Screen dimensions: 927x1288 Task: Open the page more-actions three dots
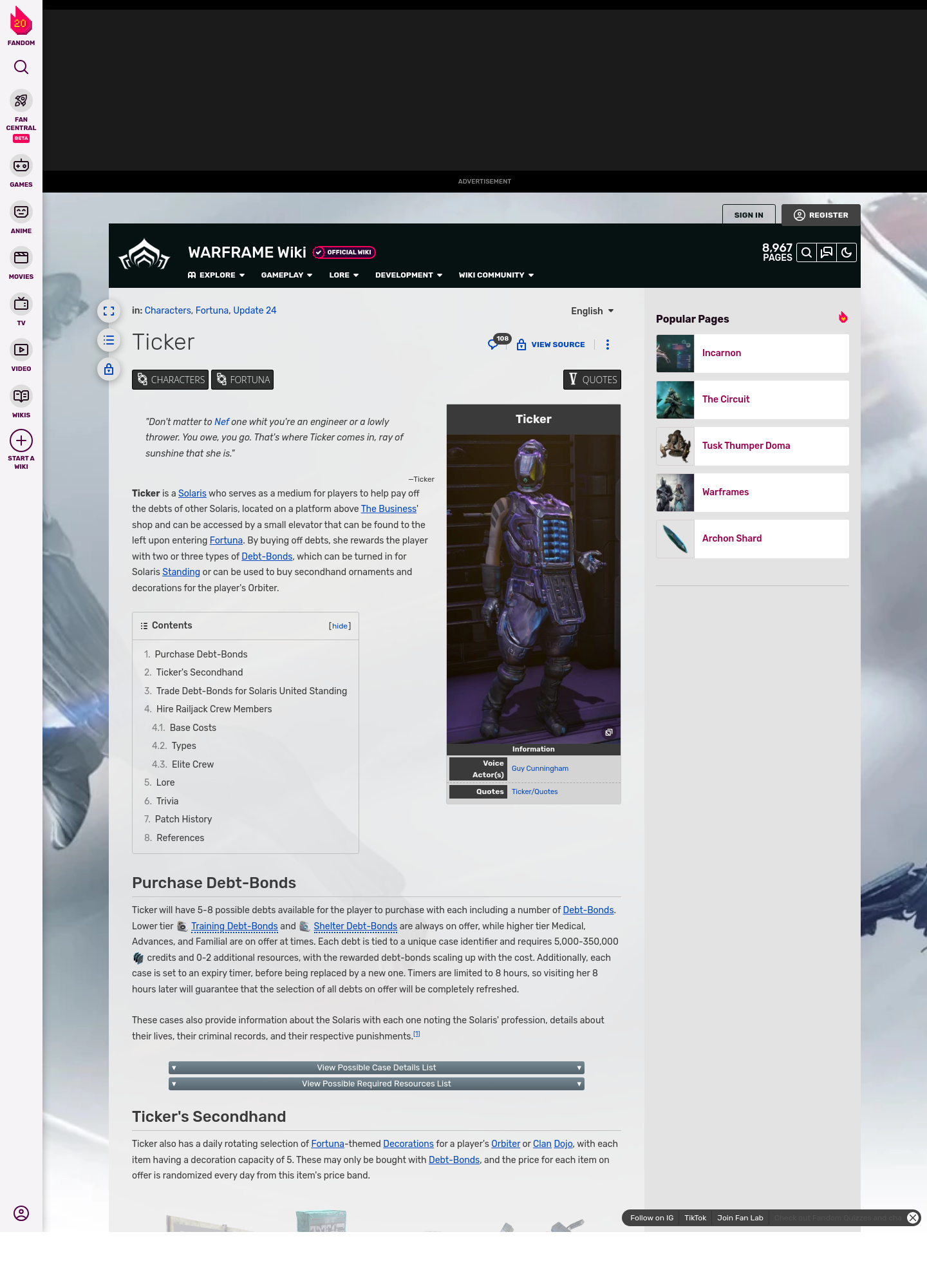[x=608, y=345]
